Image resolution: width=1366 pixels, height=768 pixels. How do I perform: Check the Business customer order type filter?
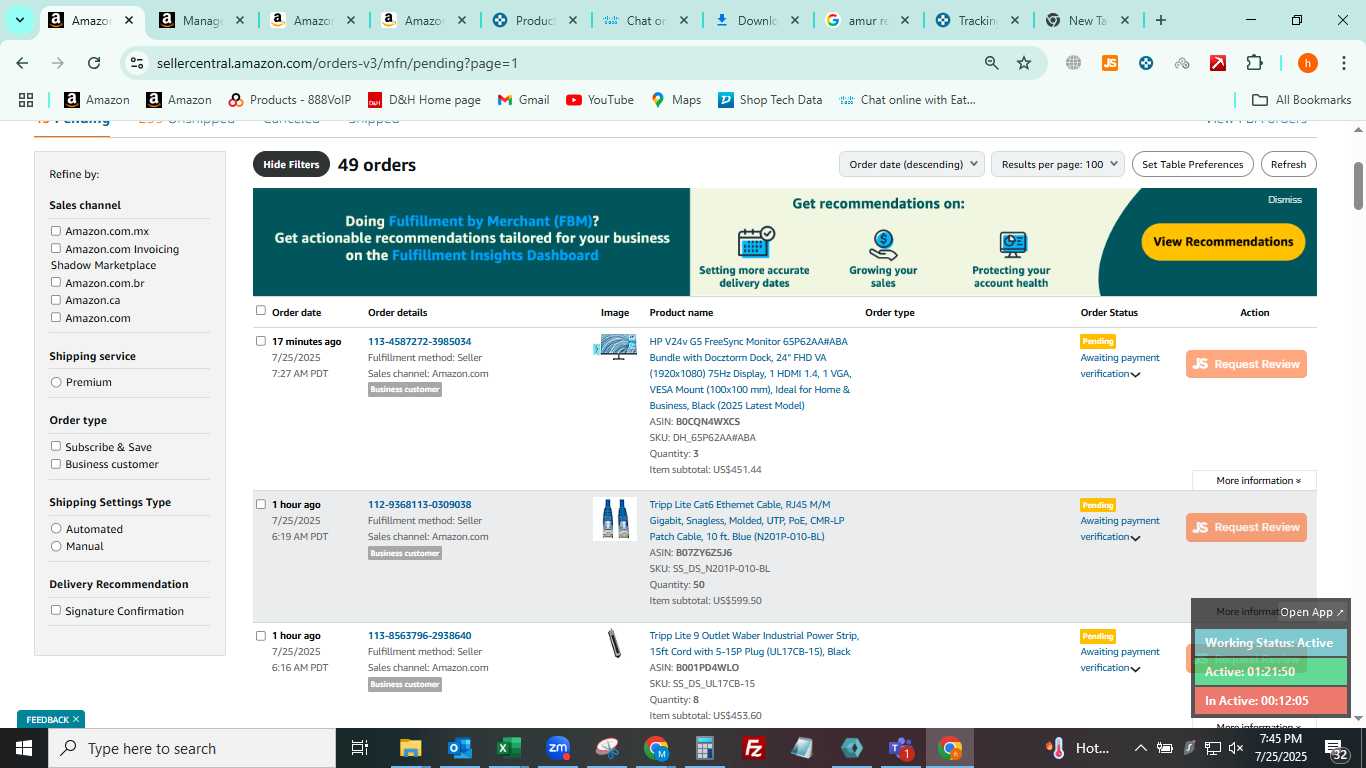click(x=56, y=463)
